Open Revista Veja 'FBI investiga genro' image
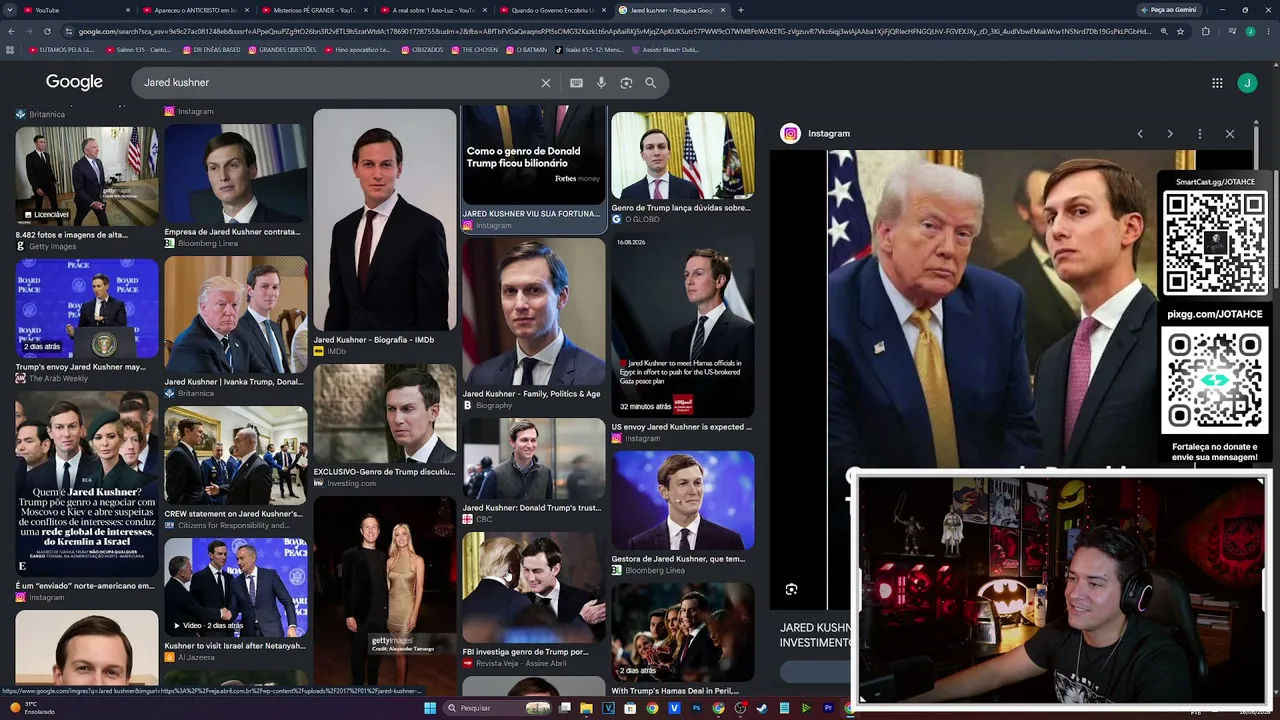 point(533,588)
